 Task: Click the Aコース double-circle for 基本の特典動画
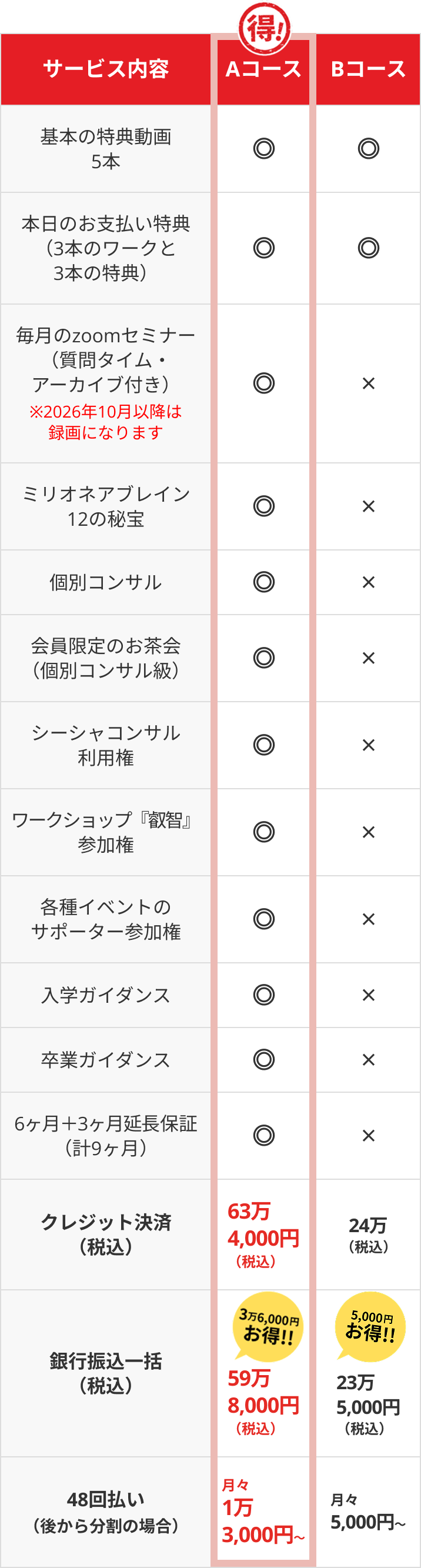pyautogui.click(x=263, y=149)
